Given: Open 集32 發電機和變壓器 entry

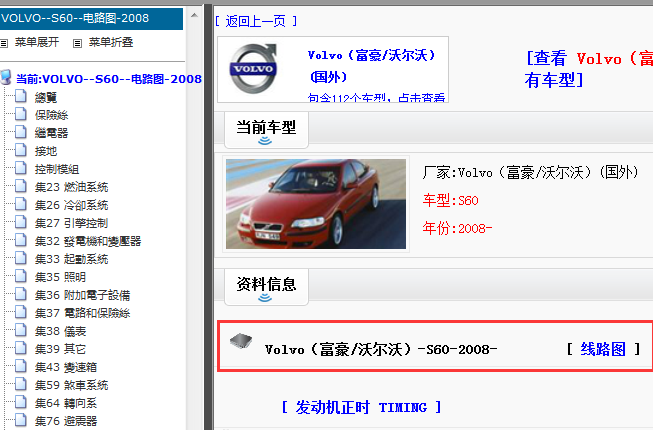Looking at the screenshot, I should (88, 241).
